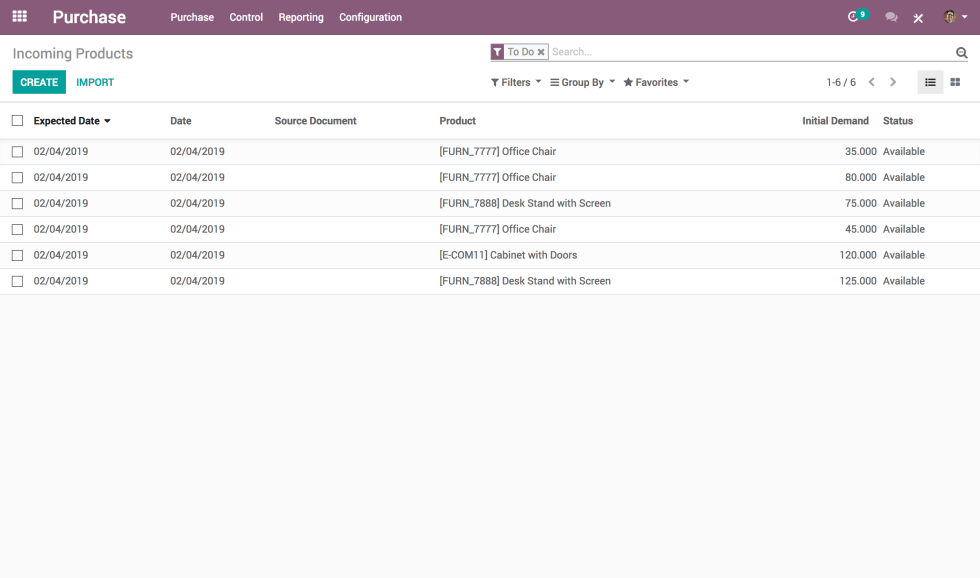Switch to the Reporting menu
This screenshot has height=578, width=980.
pos(301,17)
